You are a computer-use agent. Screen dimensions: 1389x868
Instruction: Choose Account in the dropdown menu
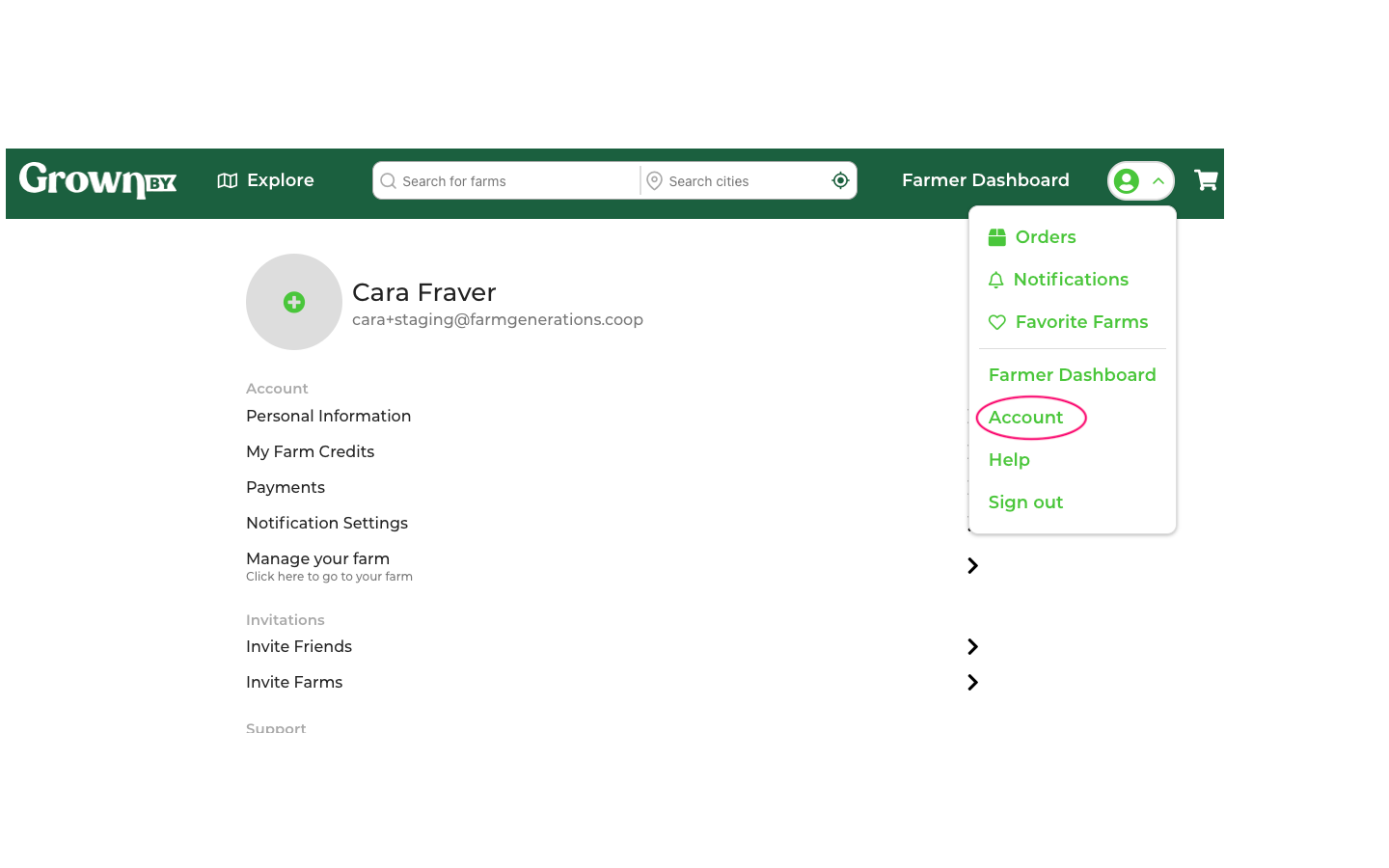1025,418
